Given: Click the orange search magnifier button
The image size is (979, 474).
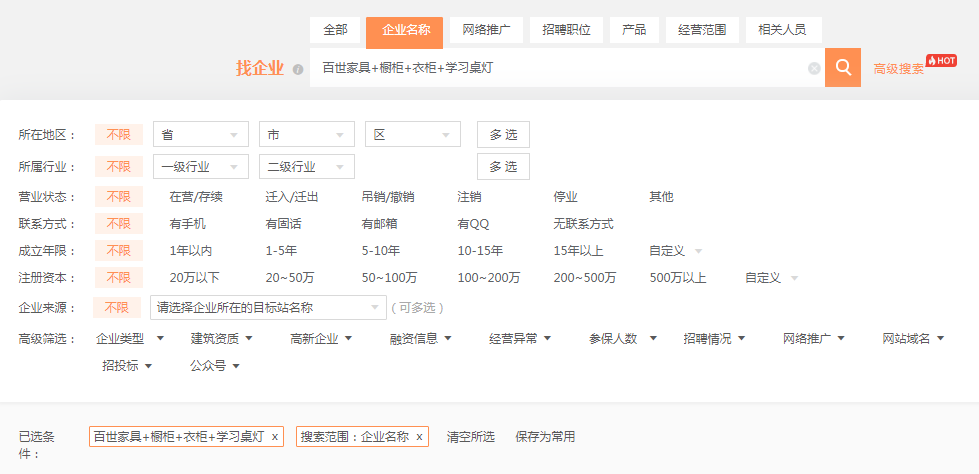Looking at the screenshot, I should click(842, 68).
